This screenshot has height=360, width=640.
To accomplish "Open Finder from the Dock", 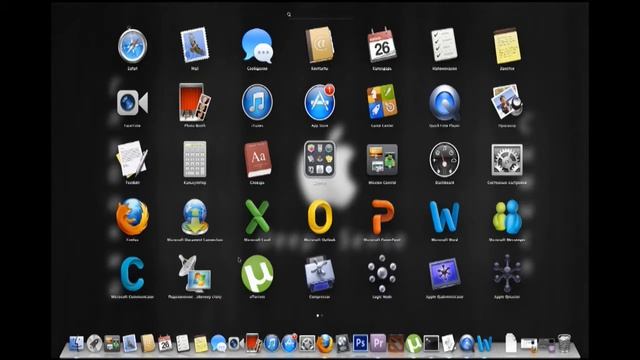I will 76,343.
